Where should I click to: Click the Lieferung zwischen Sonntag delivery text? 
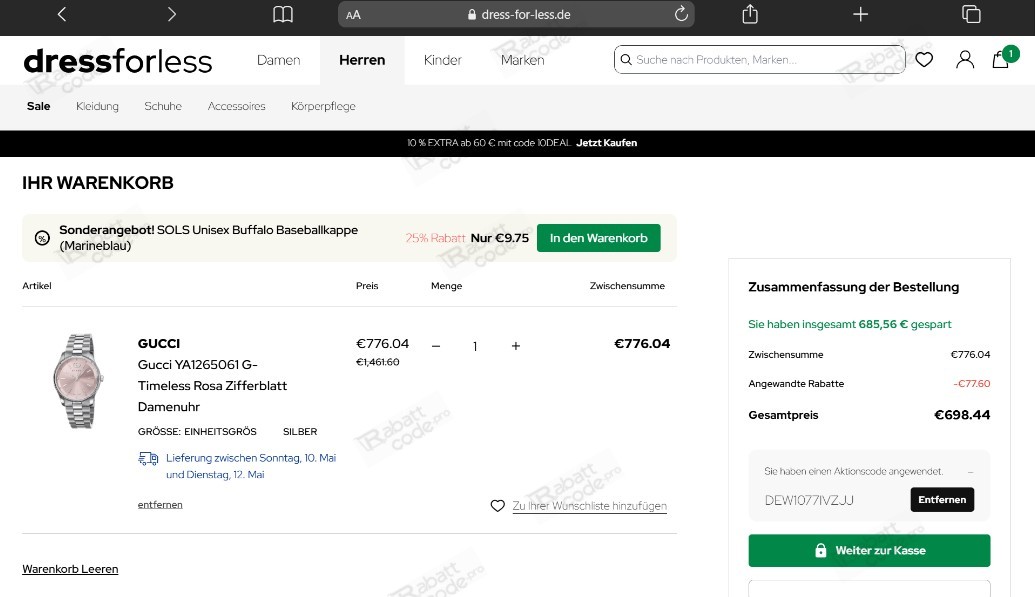(251, 466)
